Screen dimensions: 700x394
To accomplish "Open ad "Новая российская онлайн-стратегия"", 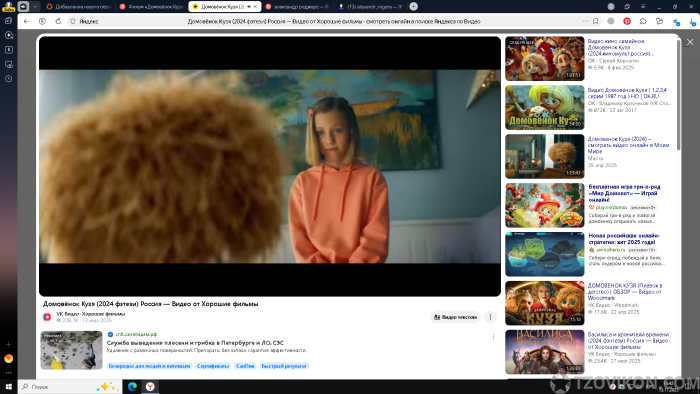I will (x=624, y=239).
